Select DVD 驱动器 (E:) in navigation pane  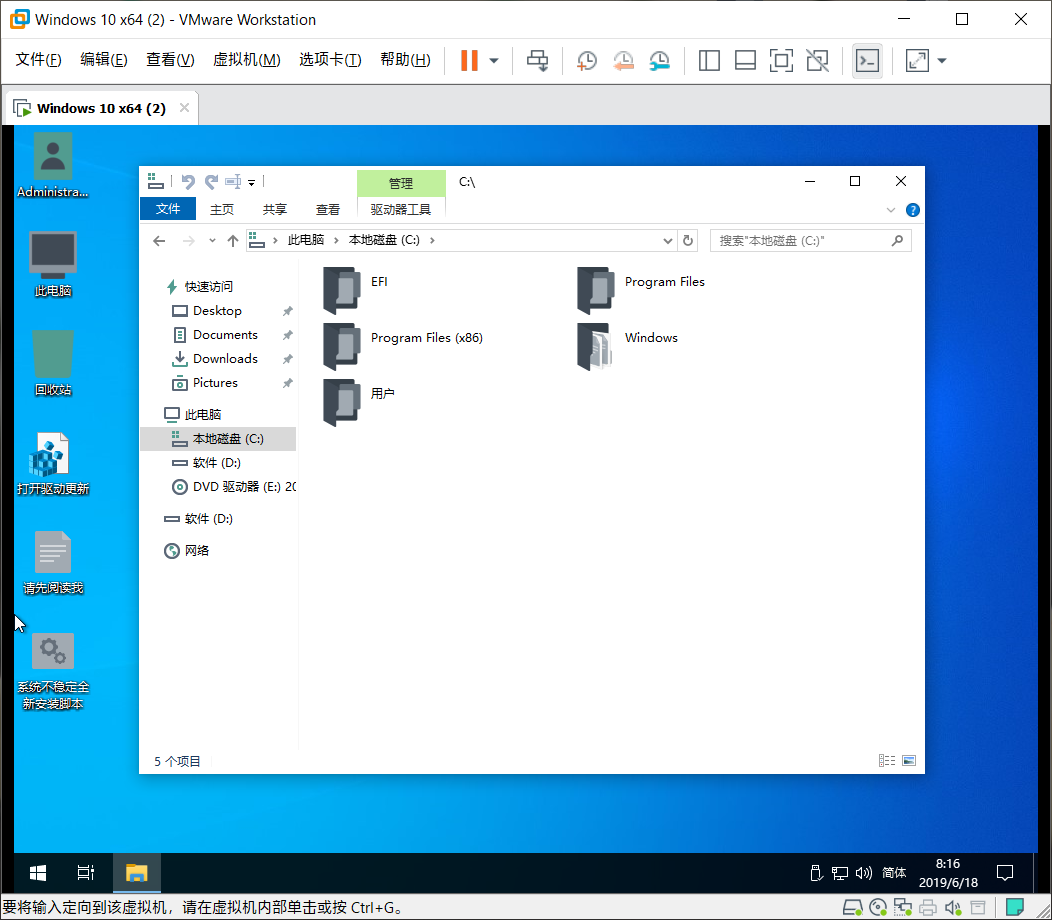(233, 487)
